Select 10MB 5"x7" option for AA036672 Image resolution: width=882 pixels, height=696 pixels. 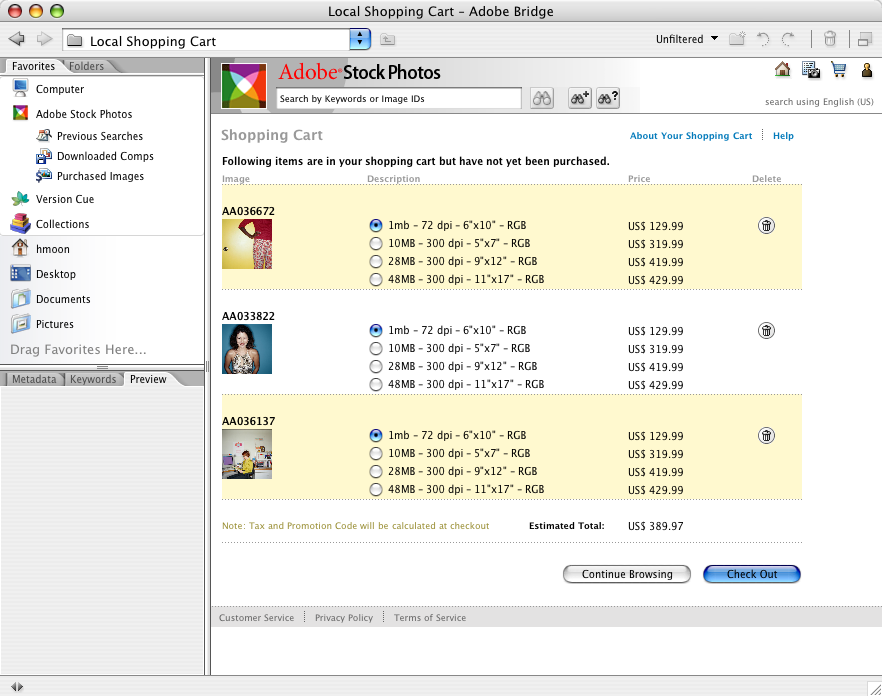point(376,244)
